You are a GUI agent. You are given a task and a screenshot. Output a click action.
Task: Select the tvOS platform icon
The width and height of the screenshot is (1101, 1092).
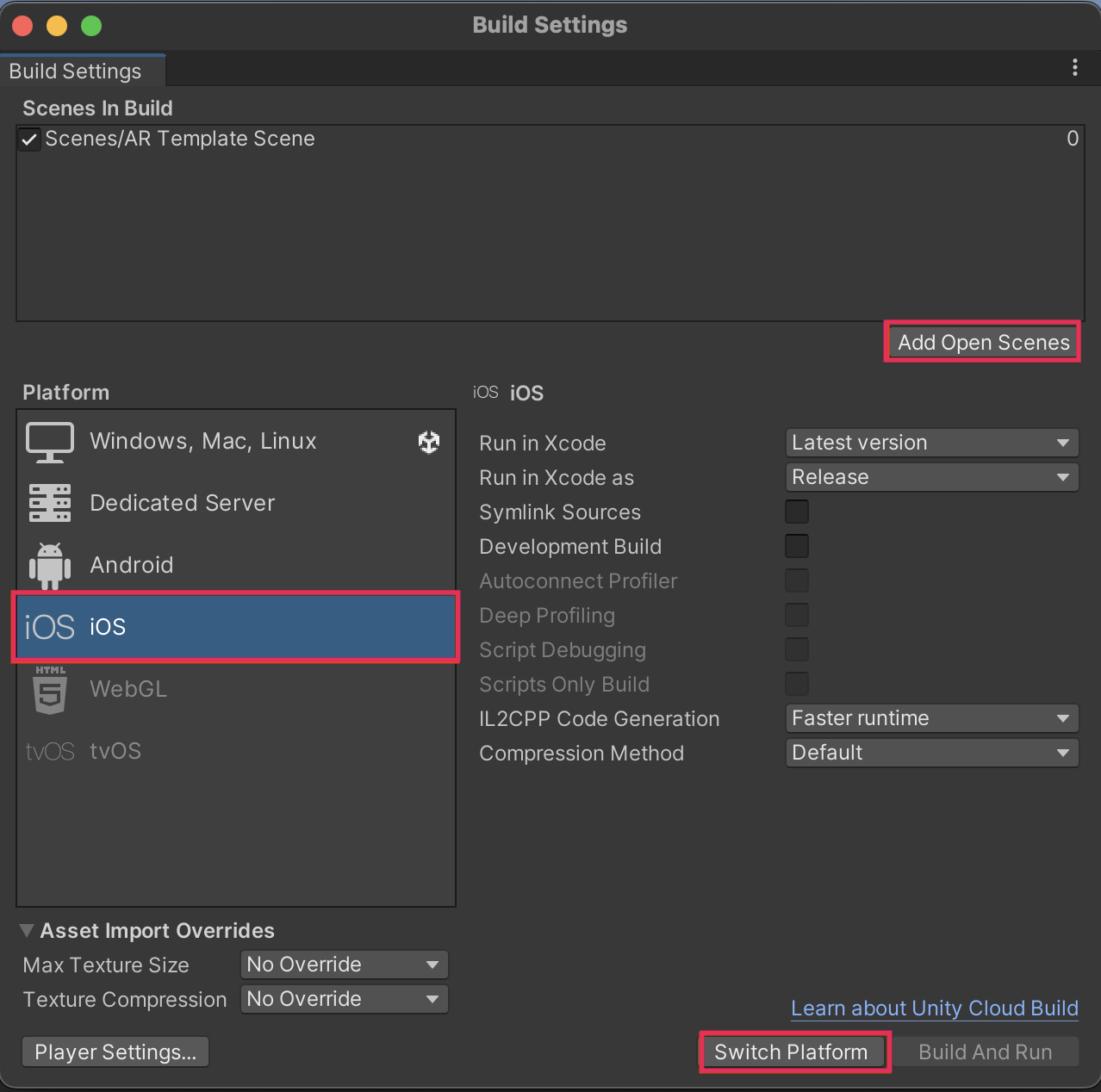click(x=50, y=751)
